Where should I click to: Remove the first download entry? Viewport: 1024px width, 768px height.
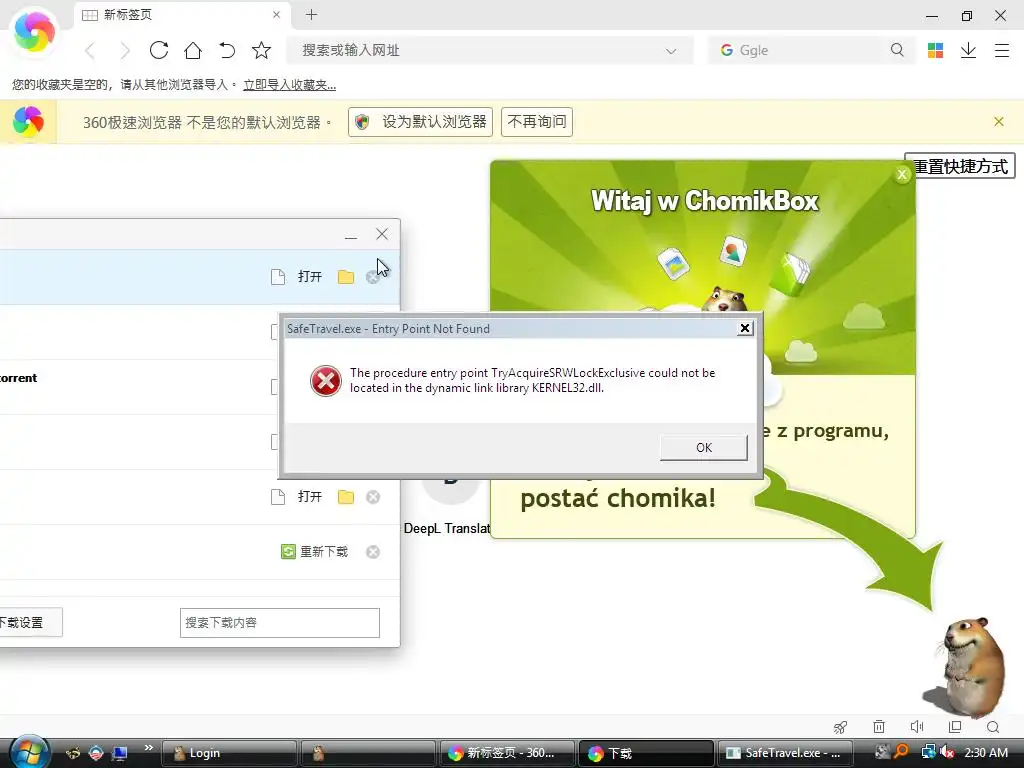[x=373, y=277]
